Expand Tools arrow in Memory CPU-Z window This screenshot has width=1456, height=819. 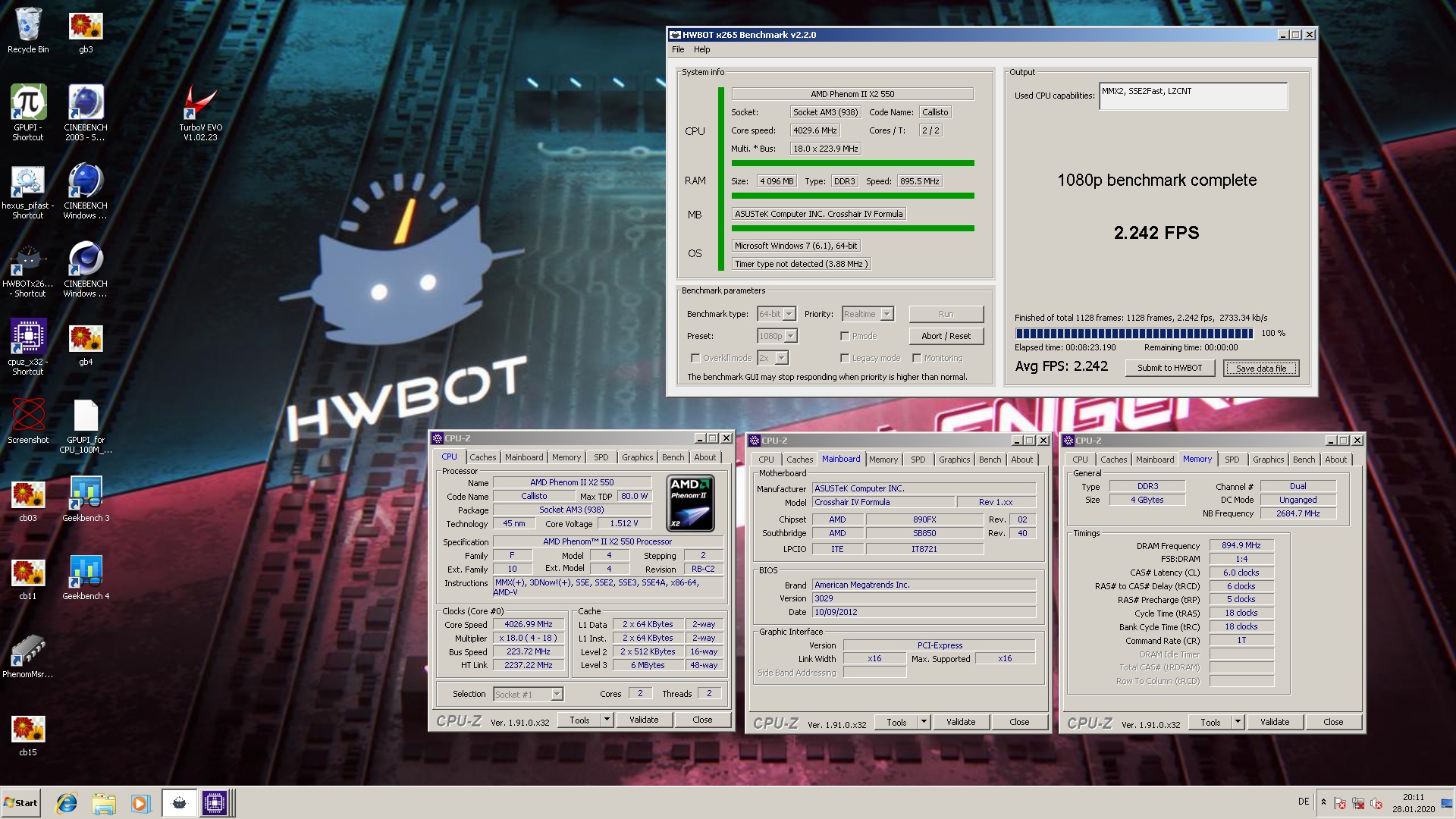tap(1238, 722)
